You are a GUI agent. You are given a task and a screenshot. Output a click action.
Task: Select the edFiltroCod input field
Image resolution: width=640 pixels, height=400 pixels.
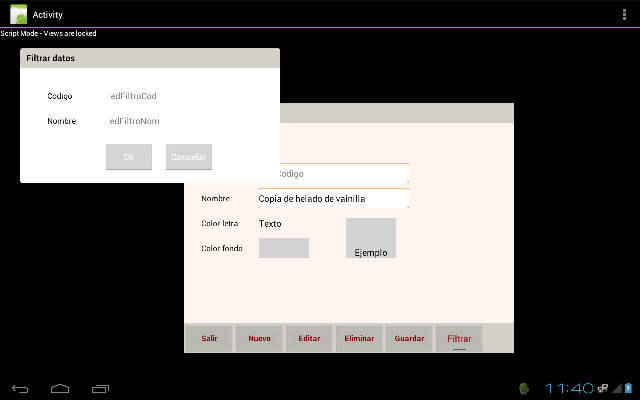pos(133,96)
